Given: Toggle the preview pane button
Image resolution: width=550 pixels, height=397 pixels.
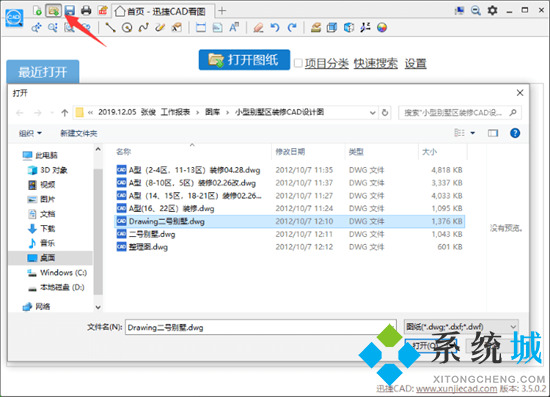Looking at the screenshot, I should (493, 133).
